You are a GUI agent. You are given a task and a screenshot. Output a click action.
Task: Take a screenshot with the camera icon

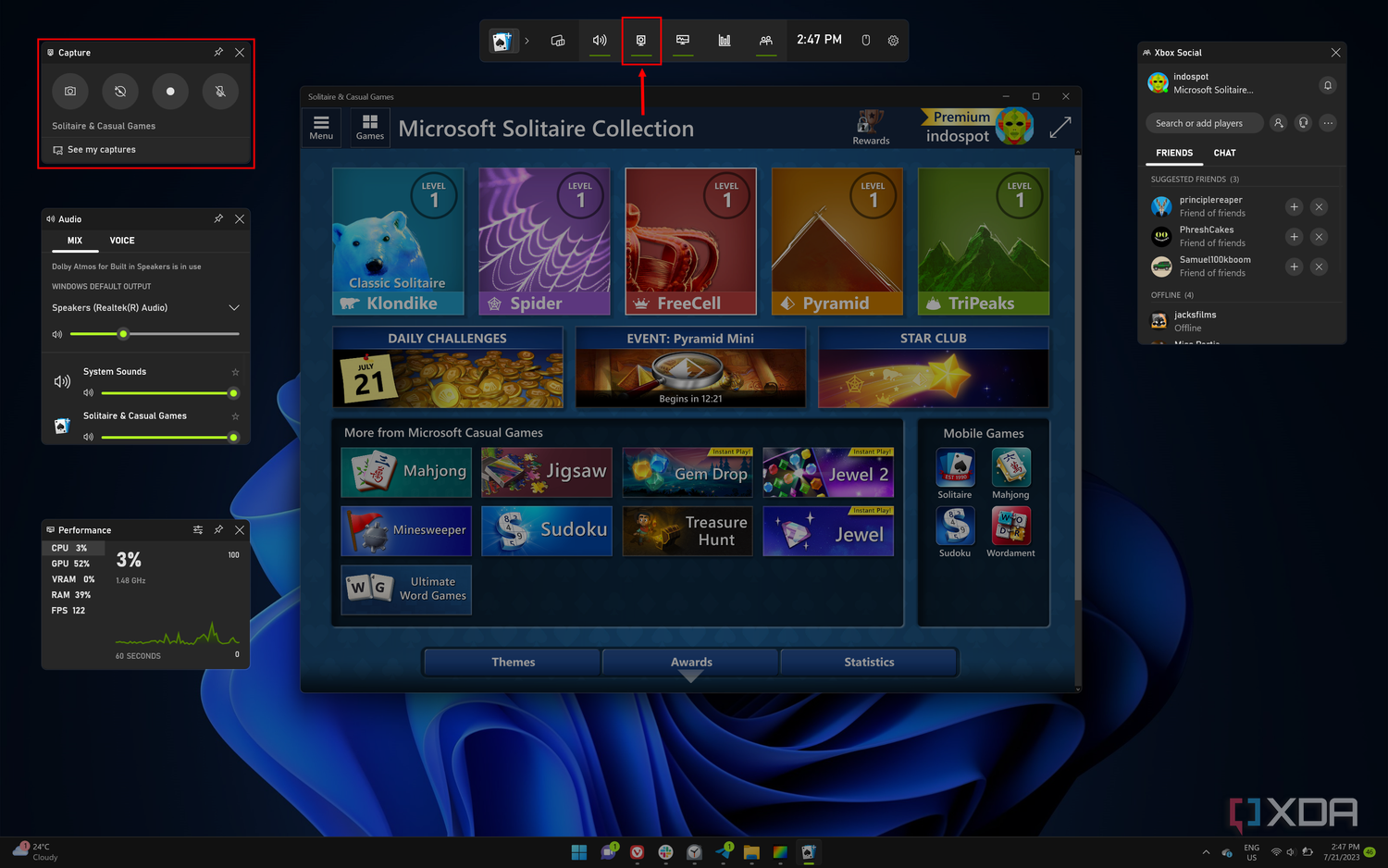tap(70, 92)
